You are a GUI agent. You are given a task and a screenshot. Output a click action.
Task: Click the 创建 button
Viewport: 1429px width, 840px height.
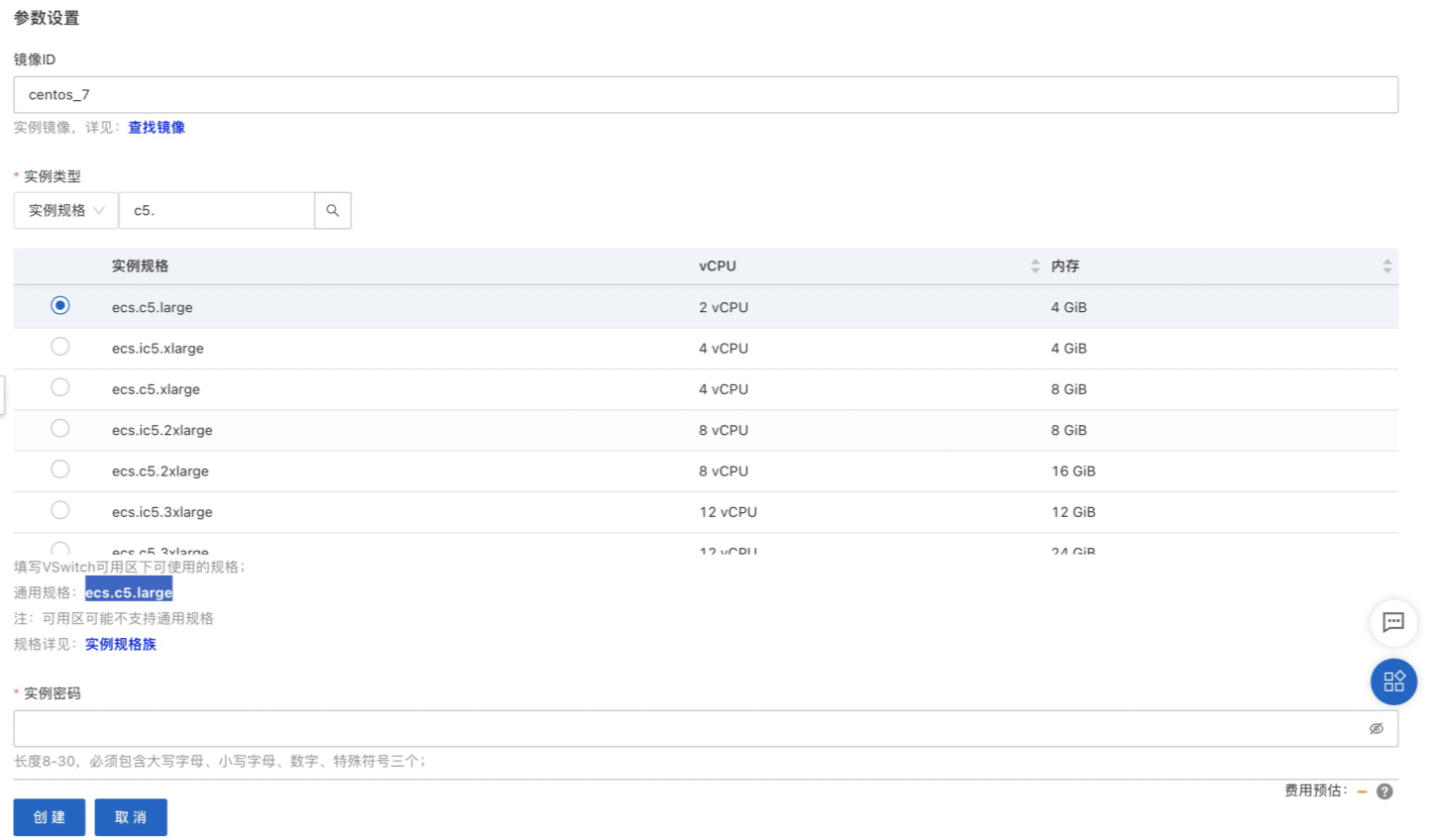tap(50, 817)
